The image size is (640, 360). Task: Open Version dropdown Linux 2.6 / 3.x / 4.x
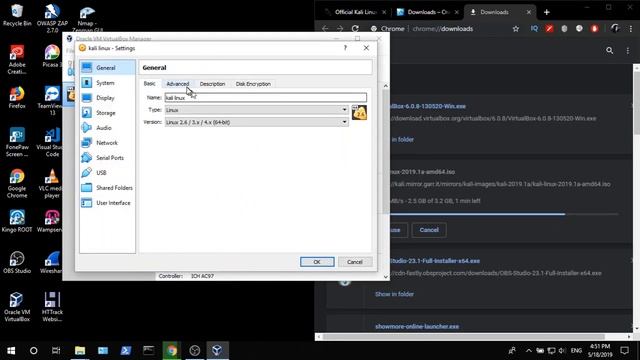257,122
